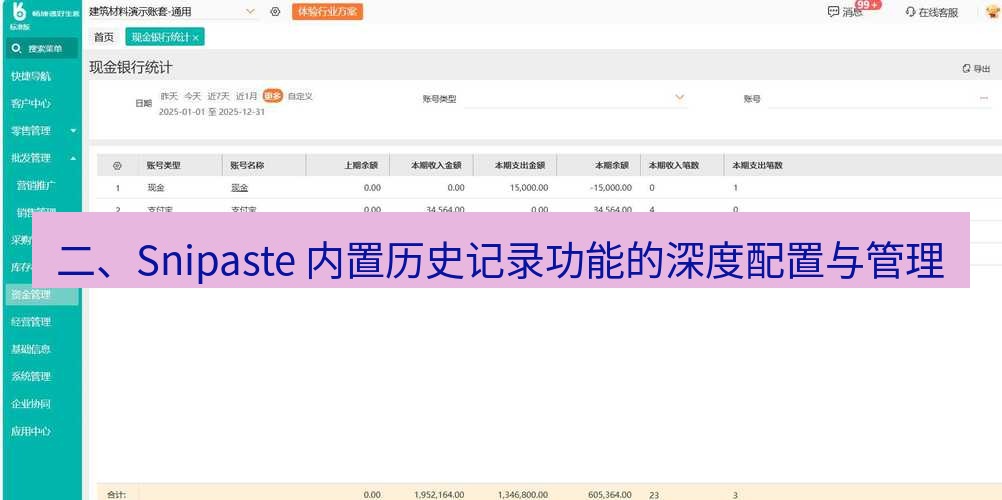The width and height of the screenshot is (1002, 500).
Task: Close the 现金银行统计 tab
Action: pos(196,38)
